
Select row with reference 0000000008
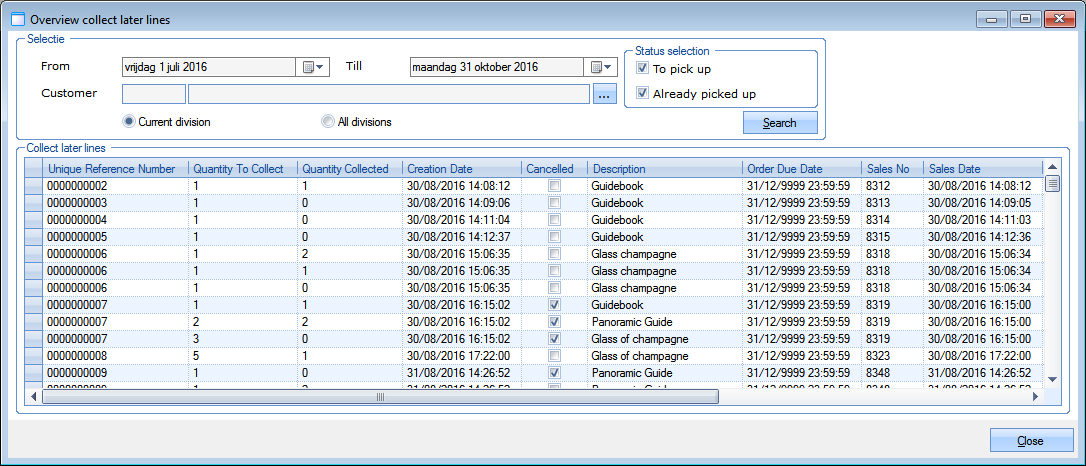[x=76, y=356]
